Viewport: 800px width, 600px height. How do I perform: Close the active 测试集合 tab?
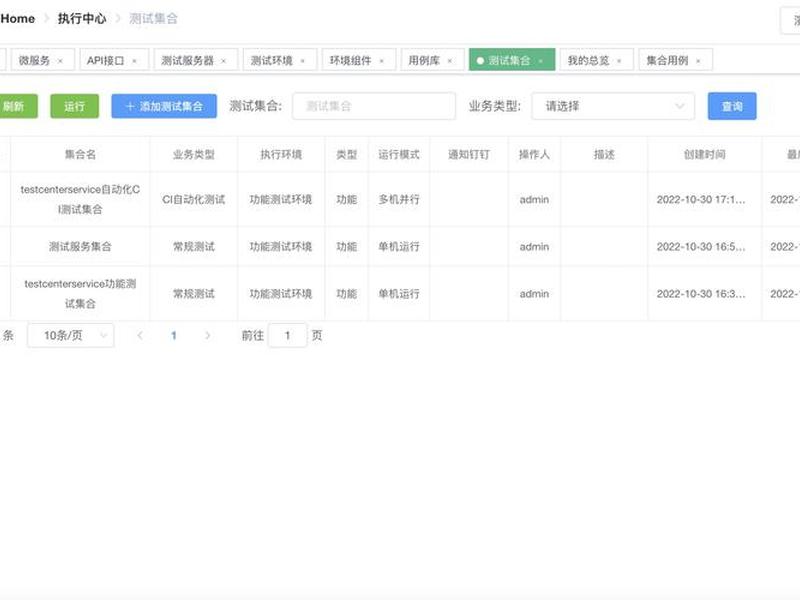(540, 61)
